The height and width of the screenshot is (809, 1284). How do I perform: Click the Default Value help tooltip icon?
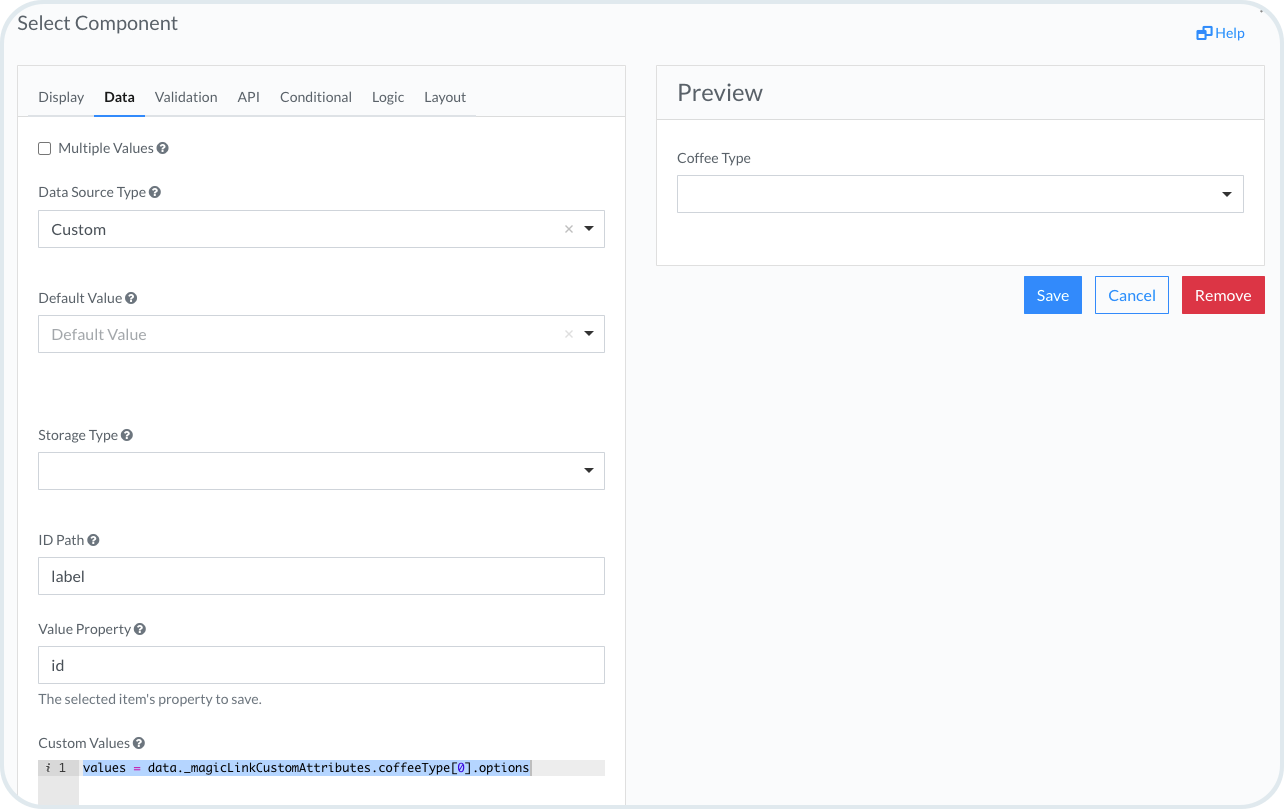[131, 298]
